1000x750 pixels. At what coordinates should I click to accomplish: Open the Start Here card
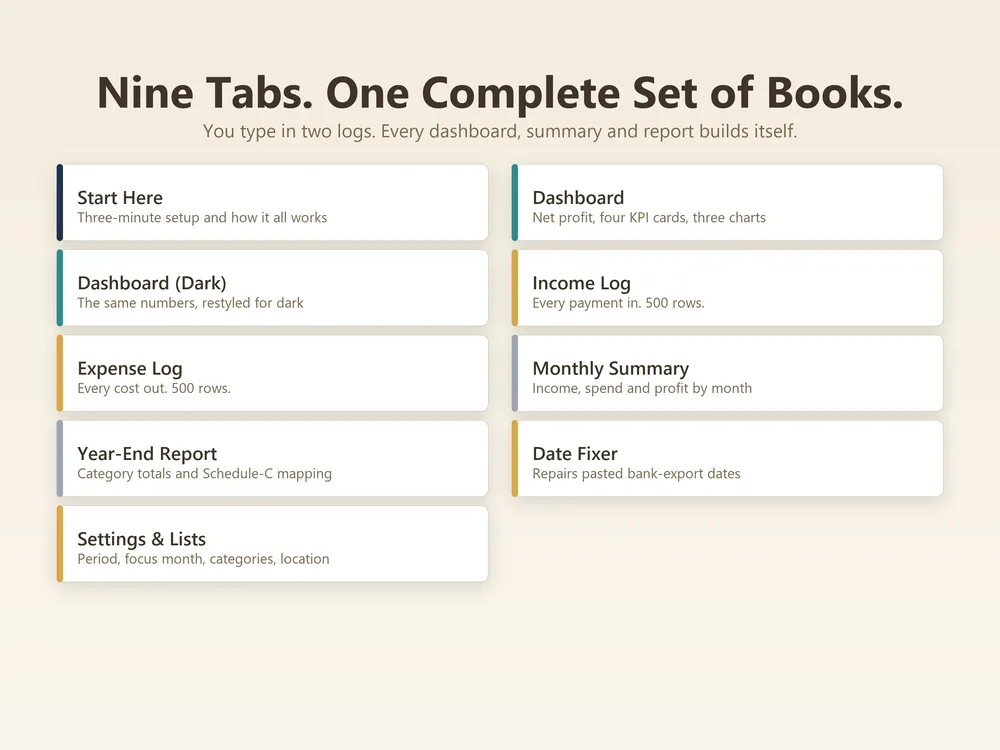[x=272, y=203]
